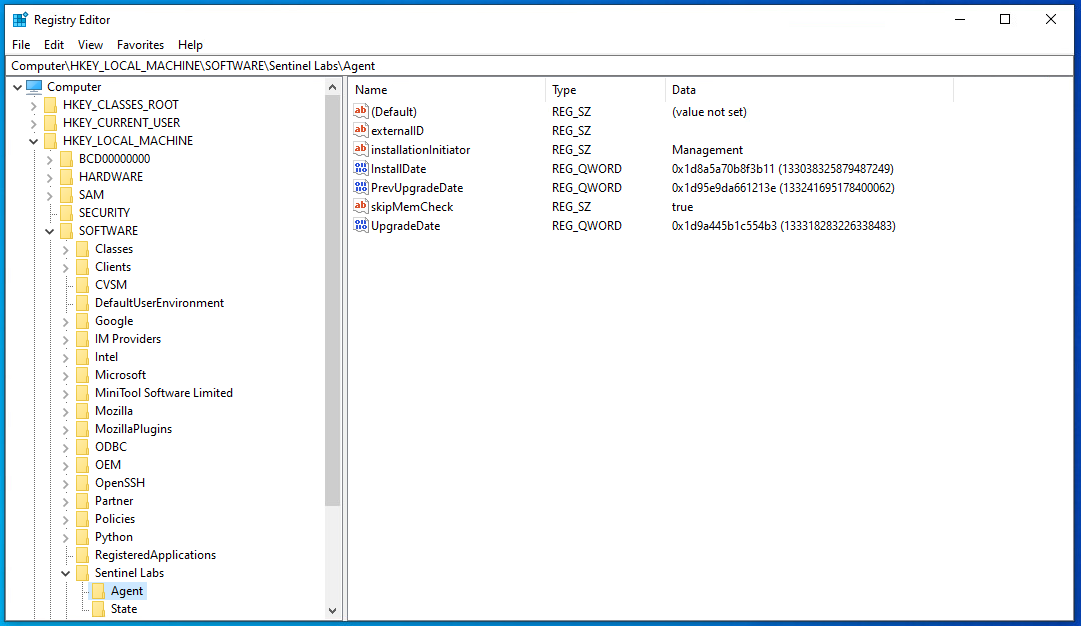Click the (Default) string value icon
1081x626 pixels.
coord(361,111)
